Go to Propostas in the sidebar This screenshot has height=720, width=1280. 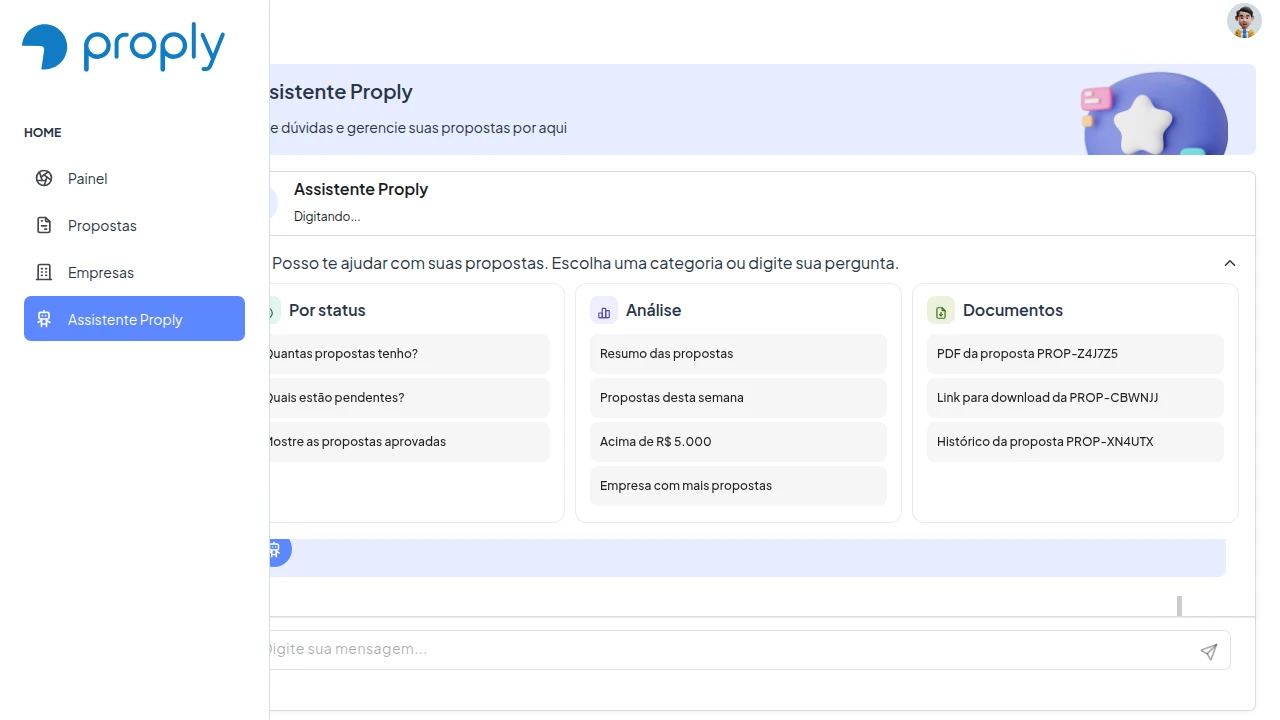click(x=134, y=225)
